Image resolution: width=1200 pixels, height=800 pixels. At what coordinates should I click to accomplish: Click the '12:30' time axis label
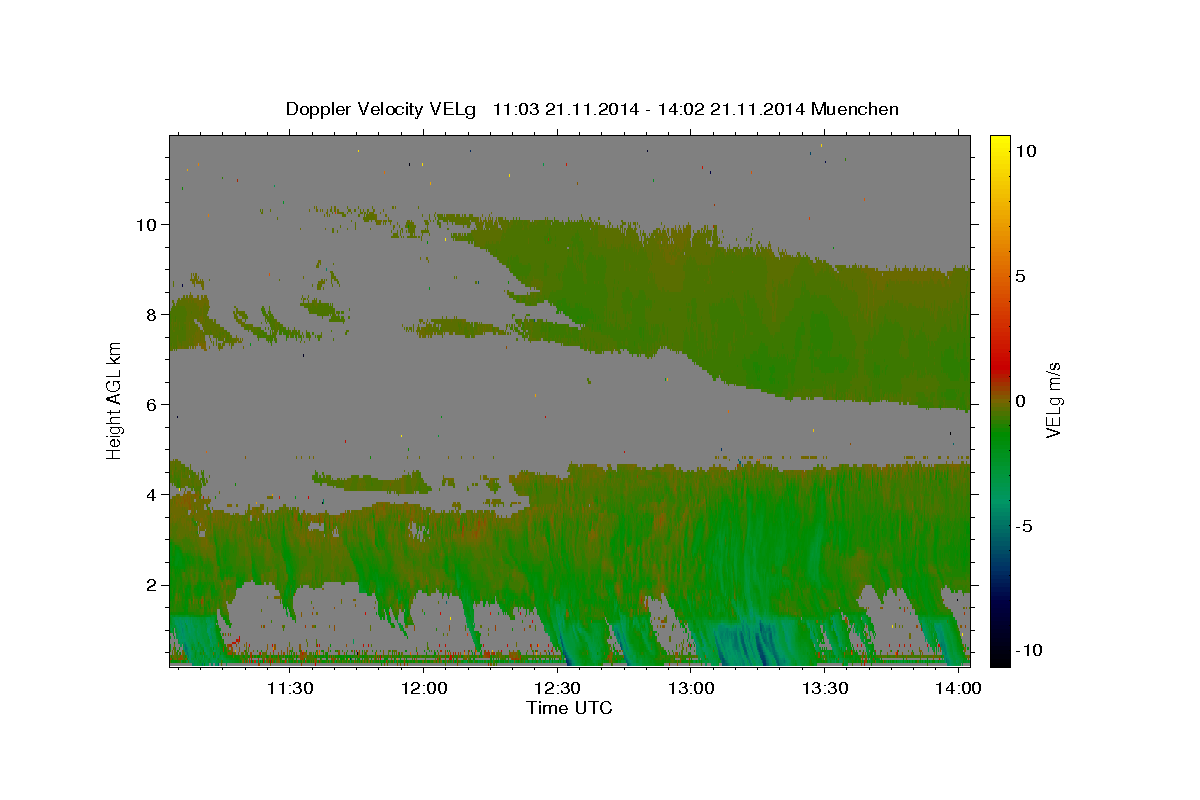[558, 689]
